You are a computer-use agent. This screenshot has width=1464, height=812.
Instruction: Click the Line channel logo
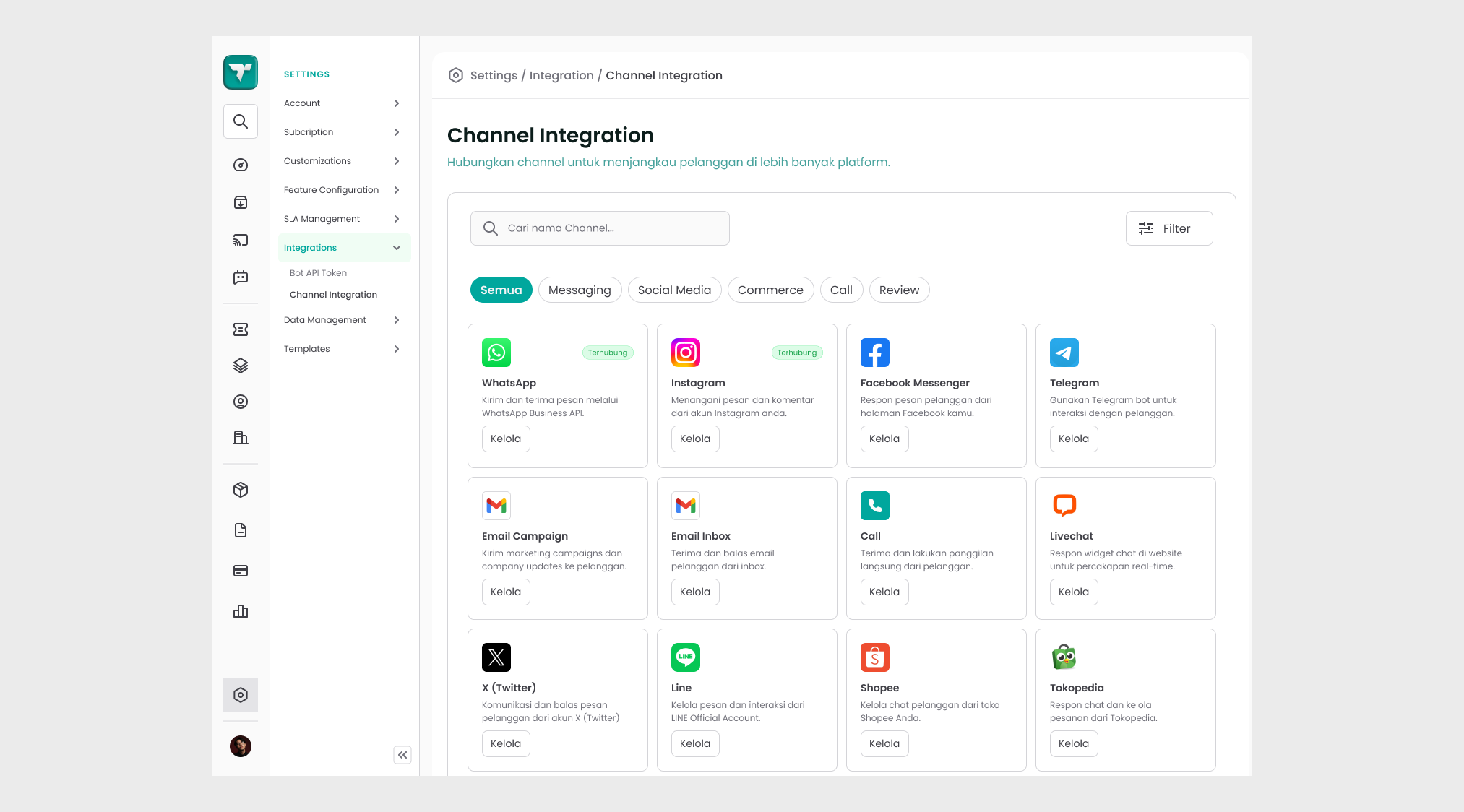[686, 657]
